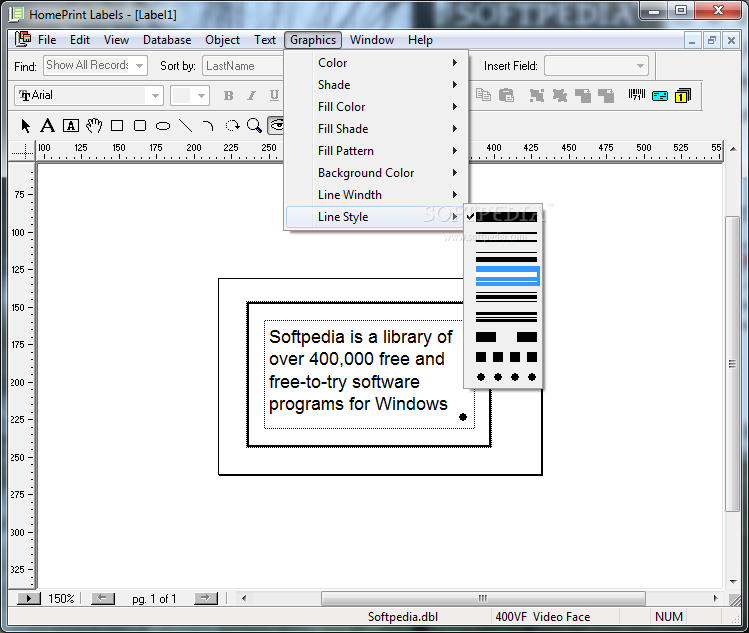Click the second send-to-back icon
This screenshot has height=633, width=749.
606,96
